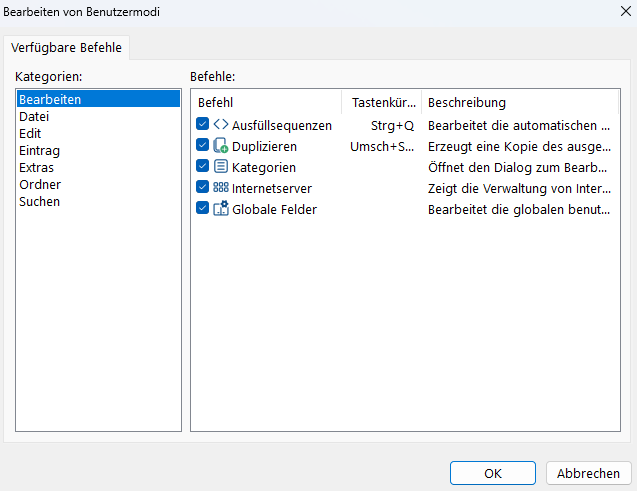
Task: Sort by the Befehl column header
Action: pos(266,102)
